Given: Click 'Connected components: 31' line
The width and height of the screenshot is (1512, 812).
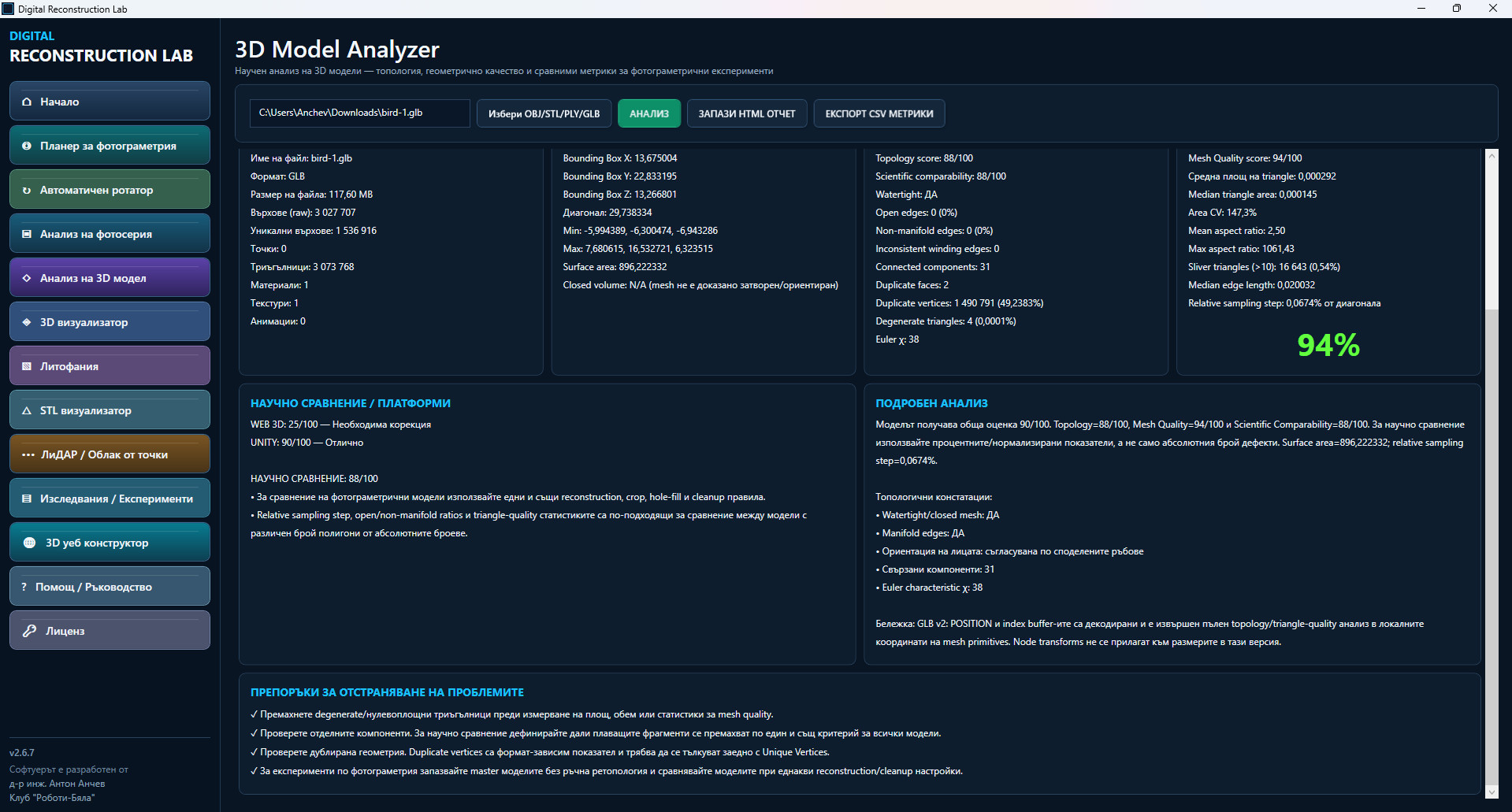Looking at the screenshot, I should coord(933,267).
